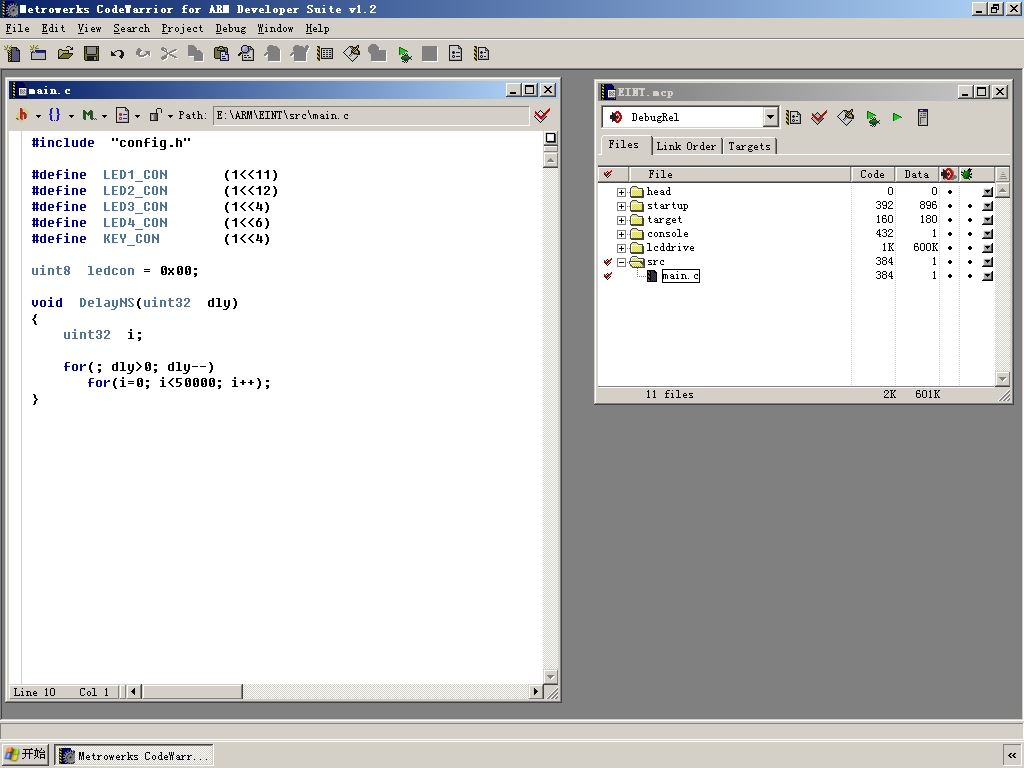1024x768 pixels.
Task: Click the Undo arrow in the toolbar
Action: pyautogui.click(x=117, y=53)
